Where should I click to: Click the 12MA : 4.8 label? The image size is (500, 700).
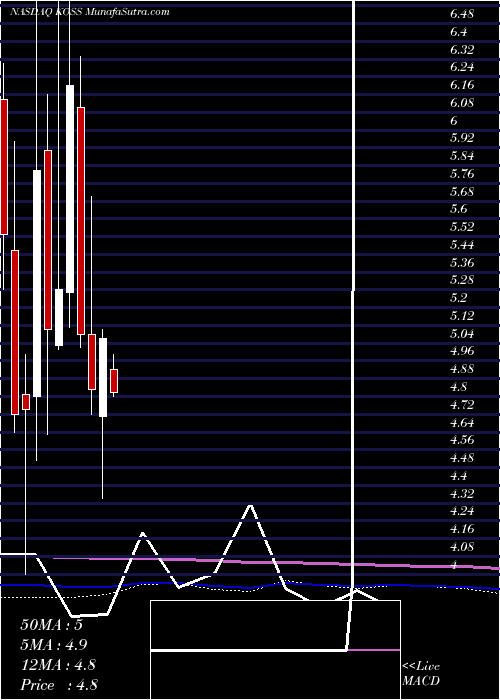point(59,665)
